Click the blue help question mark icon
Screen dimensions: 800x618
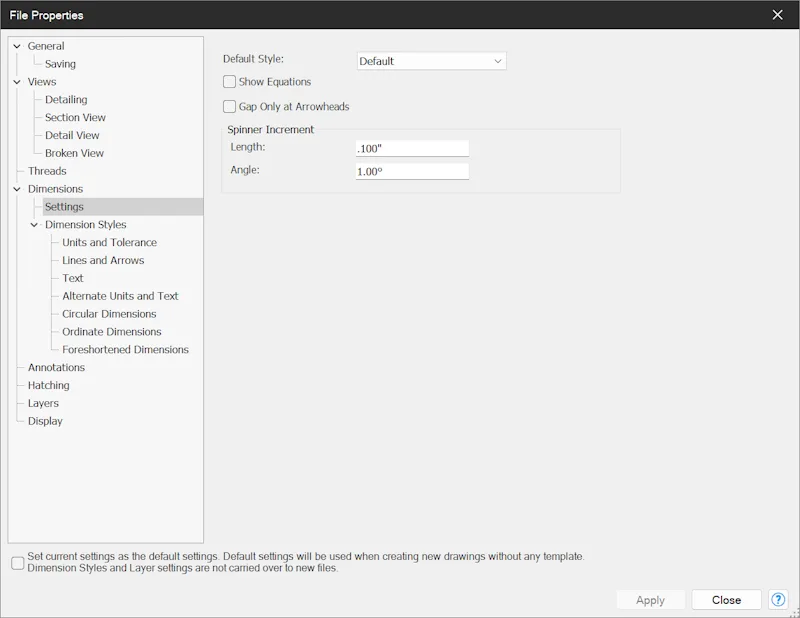(x=778, y=600)
